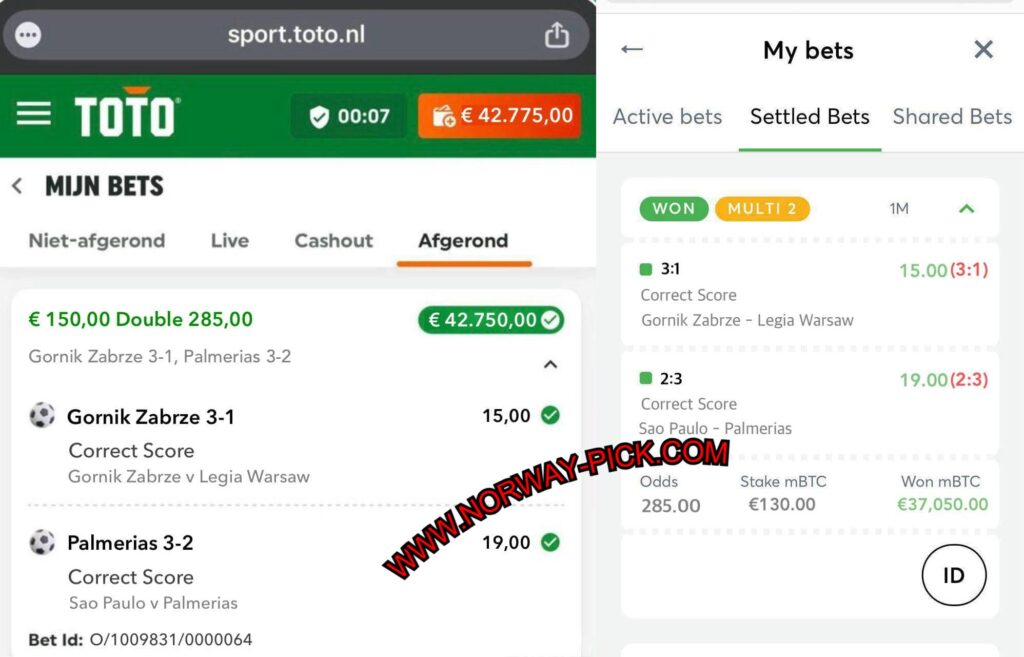Switch to Shared Bets tab
The width and height of the screenshot is (1024, 657).
click(x=952, y=117)
